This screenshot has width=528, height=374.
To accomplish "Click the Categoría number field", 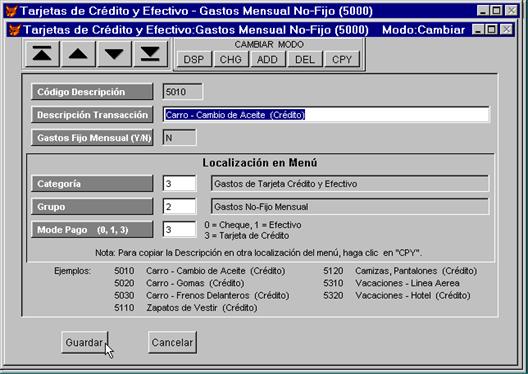I will [x=179, y=184].
